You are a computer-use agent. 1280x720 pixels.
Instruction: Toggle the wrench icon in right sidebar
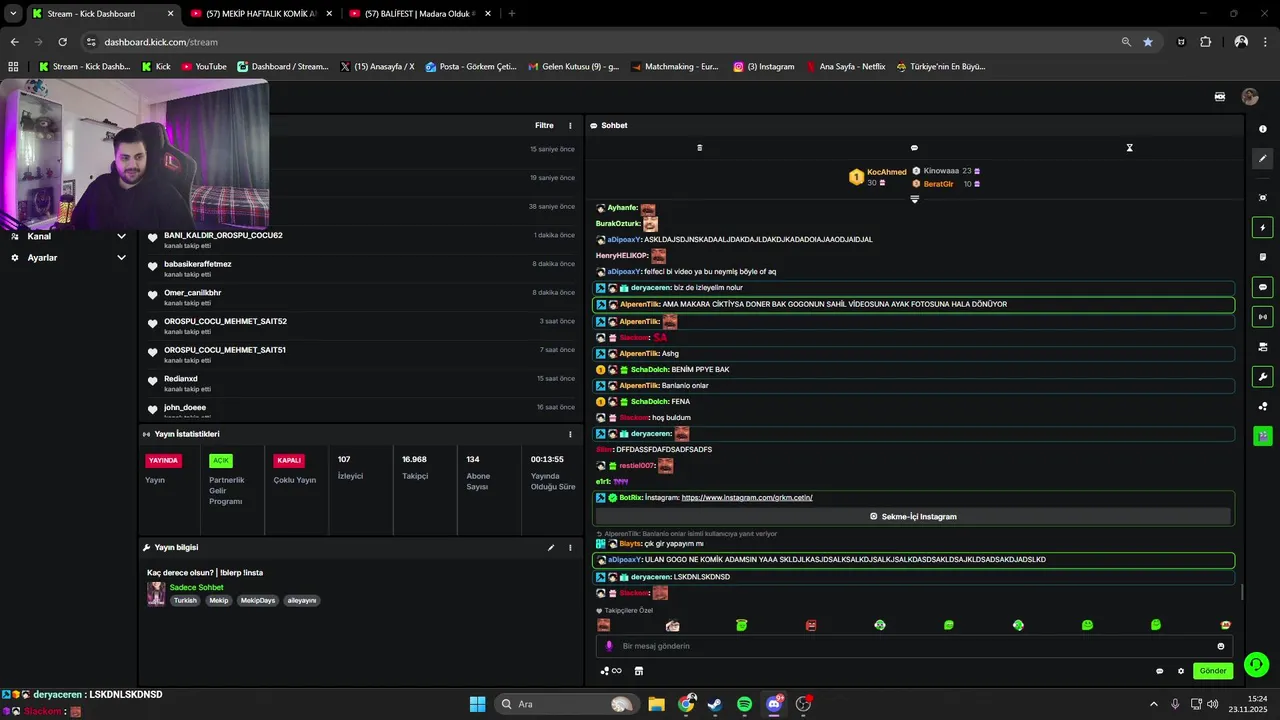1263,377
